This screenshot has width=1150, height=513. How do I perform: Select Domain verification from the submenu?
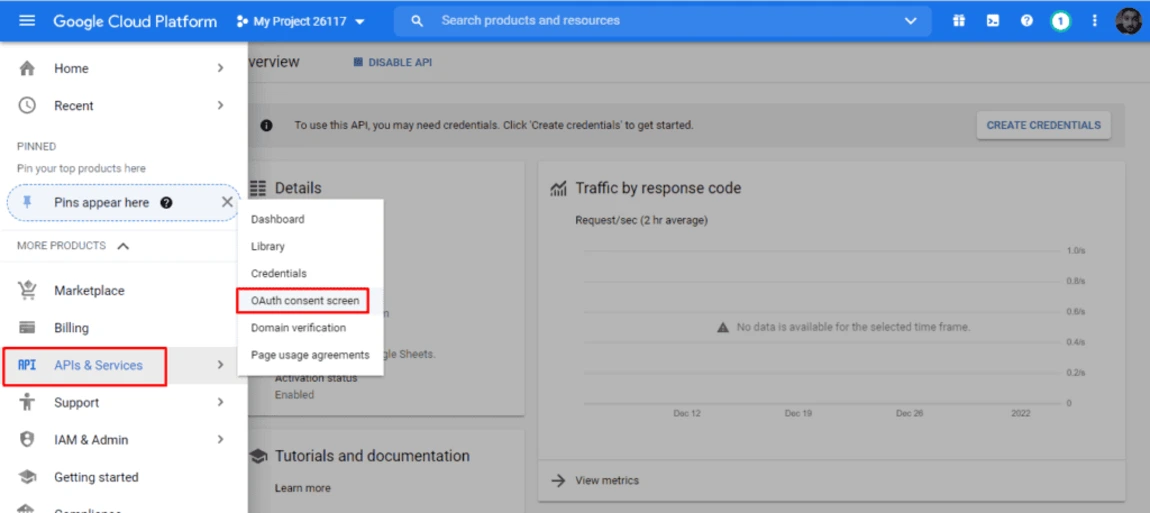pos(310,328)
